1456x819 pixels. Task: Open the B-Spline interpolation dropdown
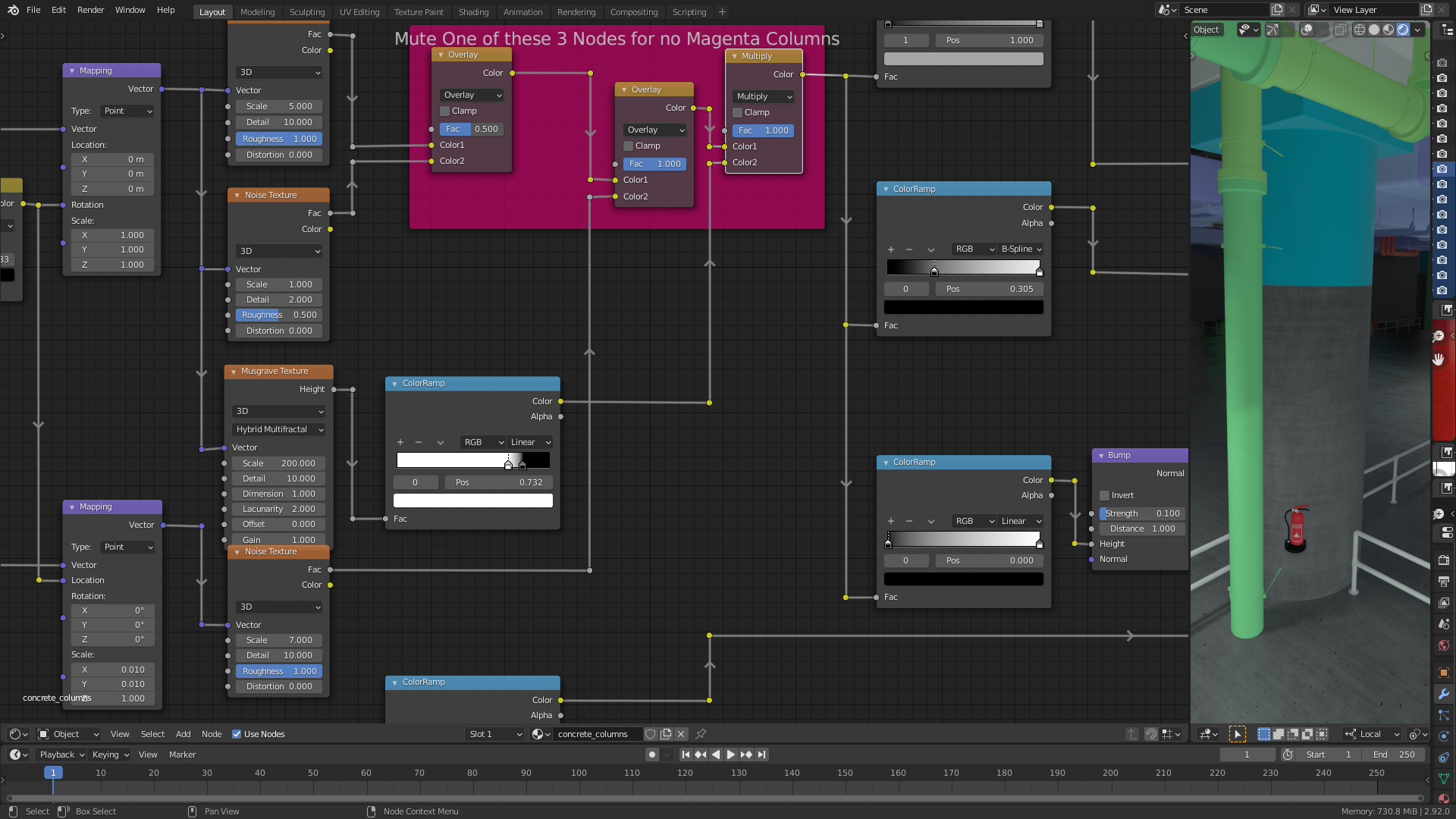[x=1021, y=249]
